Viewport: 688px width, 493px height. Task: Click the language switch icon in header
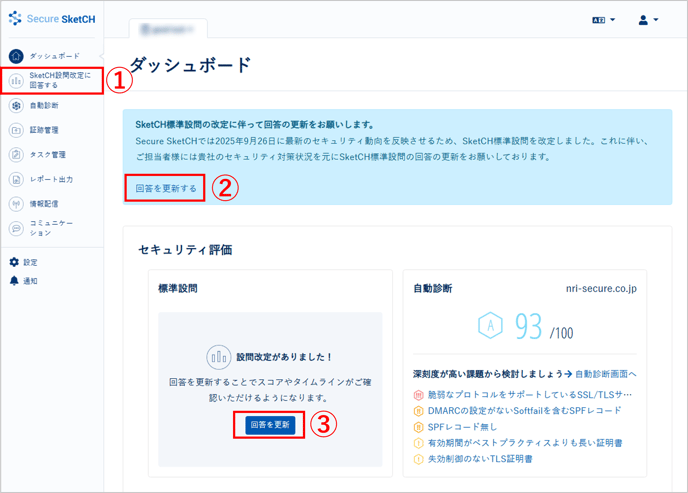[x=598, y=20]
